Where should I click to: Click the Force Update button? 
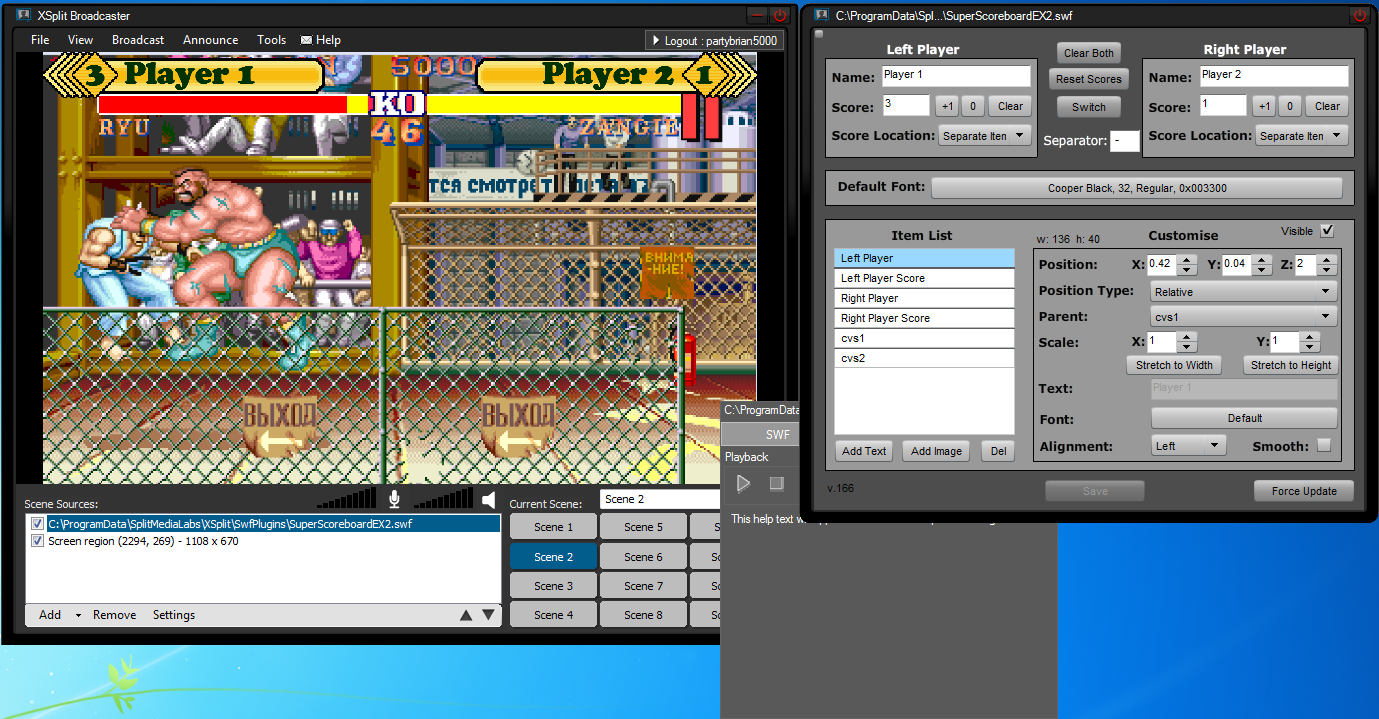tap(1304, 491)
